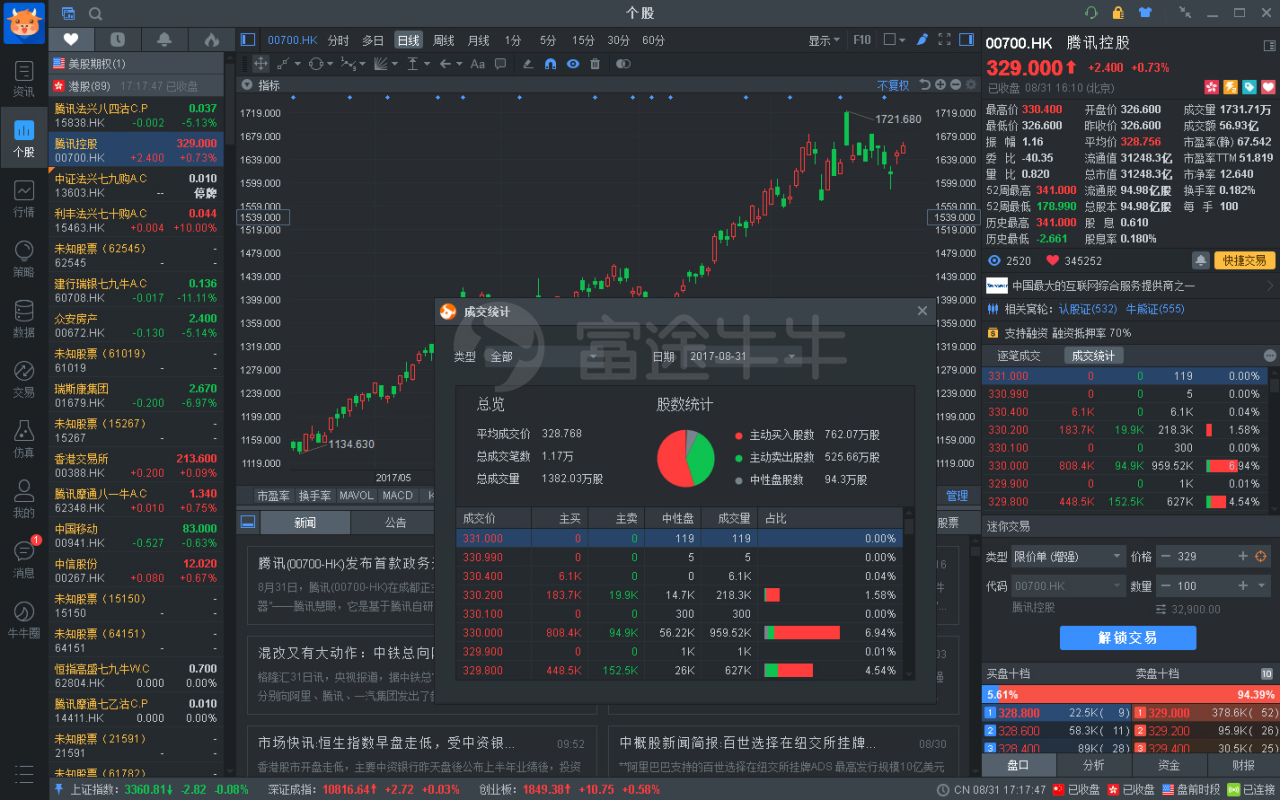This screenshot has width=1280, height=800.
Task: Open the 显示 display dropdown
Action: (824, 40)
